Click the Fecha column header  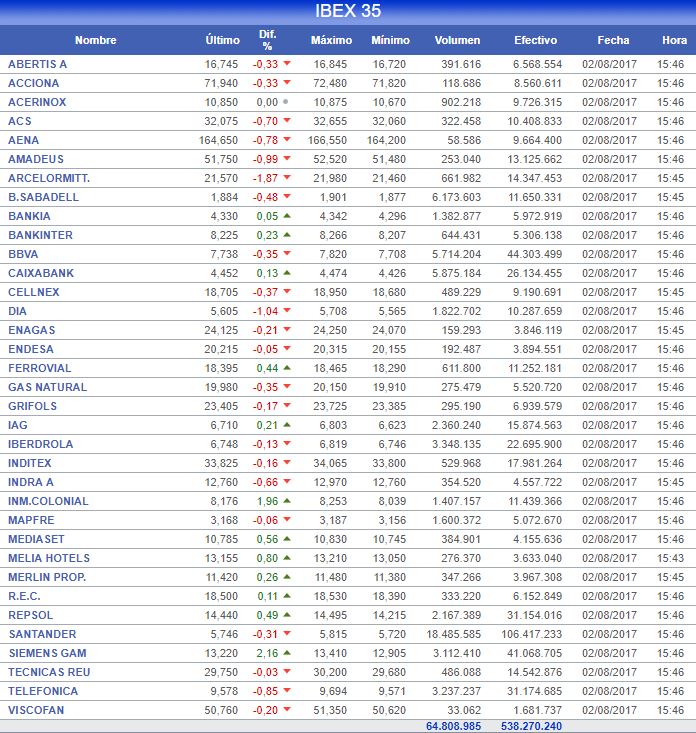pos(613,40)
